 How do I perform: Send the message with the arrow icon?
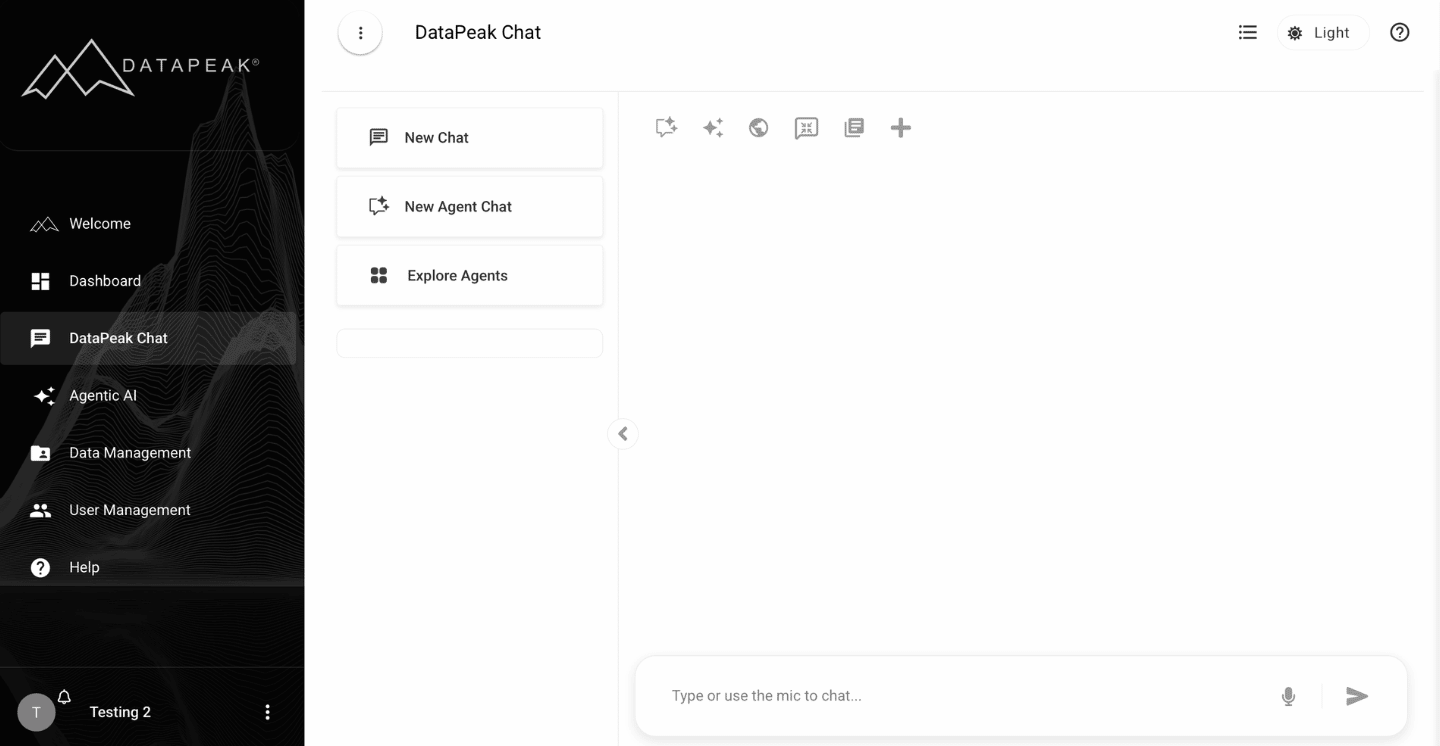[1357, 696]
